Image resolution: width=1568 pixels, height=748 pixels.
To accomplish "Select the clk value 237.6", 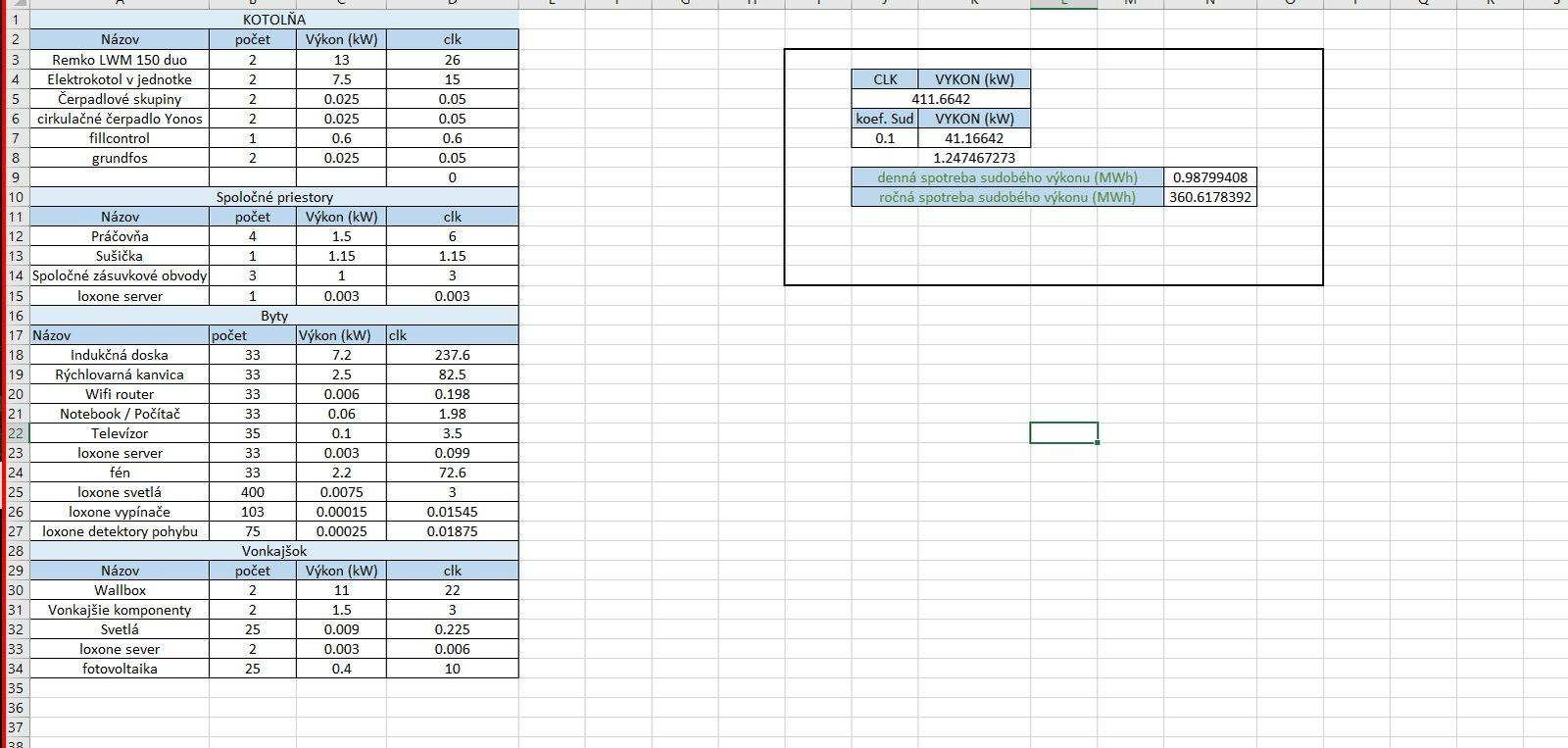I will 452,355.
